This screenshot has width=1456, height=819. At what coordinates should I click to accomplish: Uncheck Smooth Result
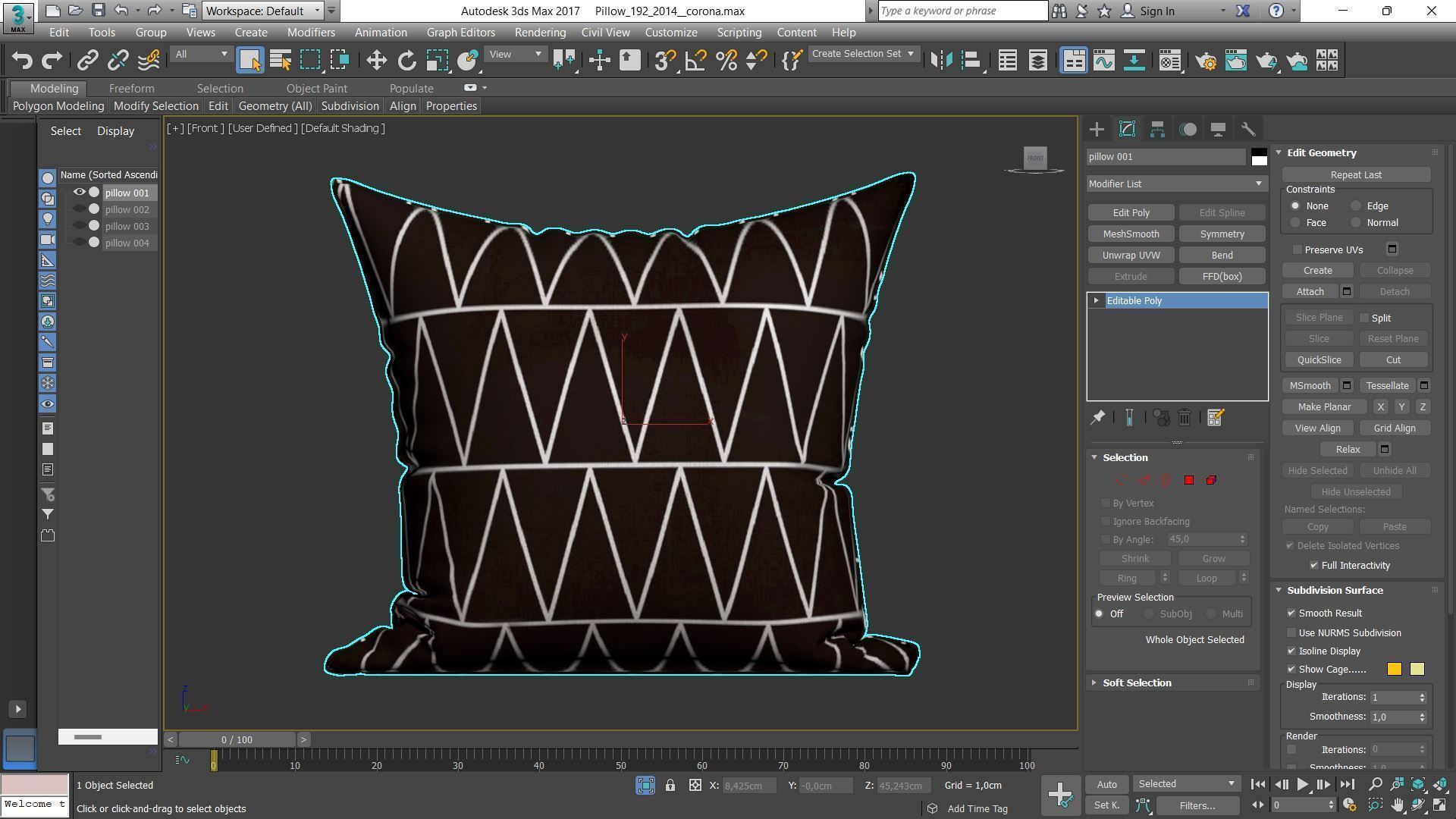[x=1291, y=613]
